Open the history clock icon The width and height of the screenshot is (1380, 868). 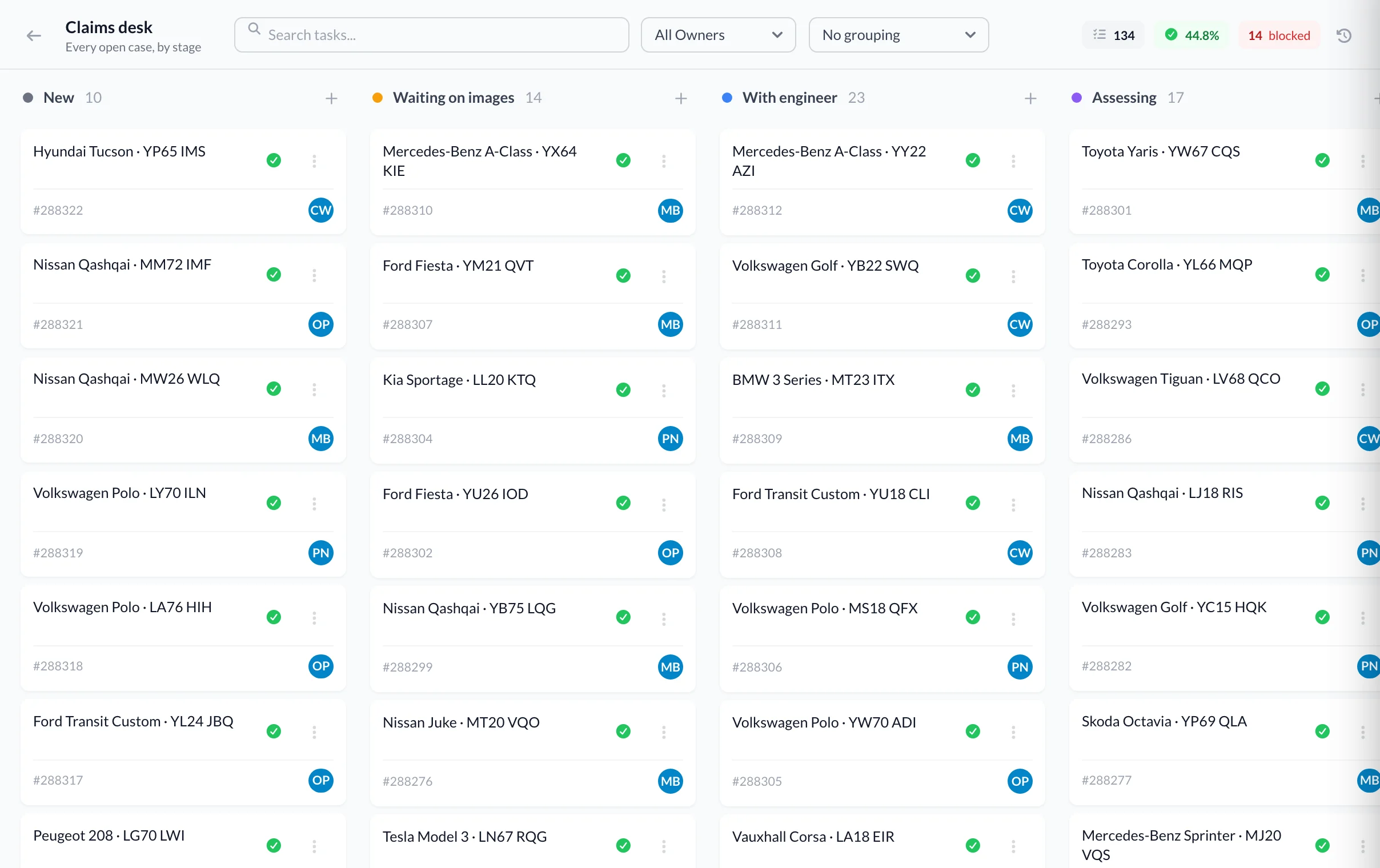coord(1344,35)
